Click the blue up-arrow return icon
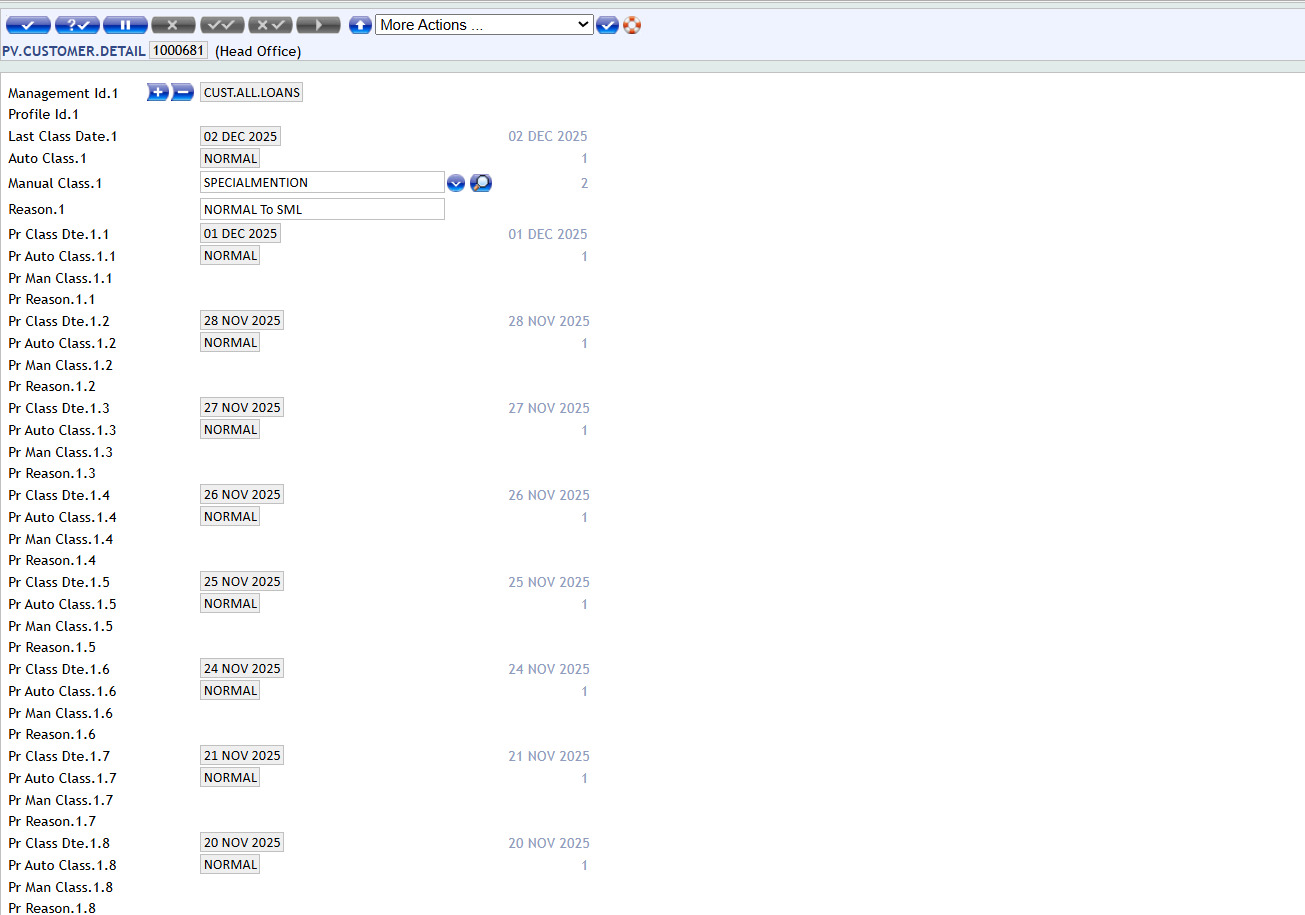The width and height of the screenshot is (1305, 915). click(360, 25)
